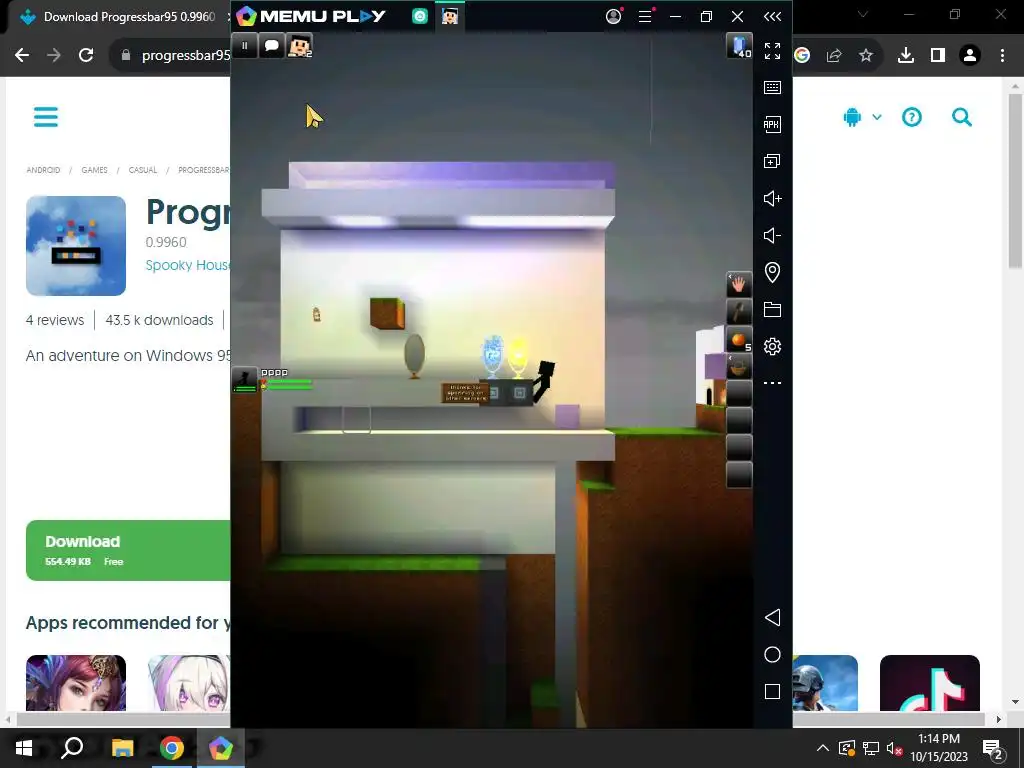Screen dimensions: 1024x768
Task: Open MEmu account profile icon
Action: (x=613, y=16)
